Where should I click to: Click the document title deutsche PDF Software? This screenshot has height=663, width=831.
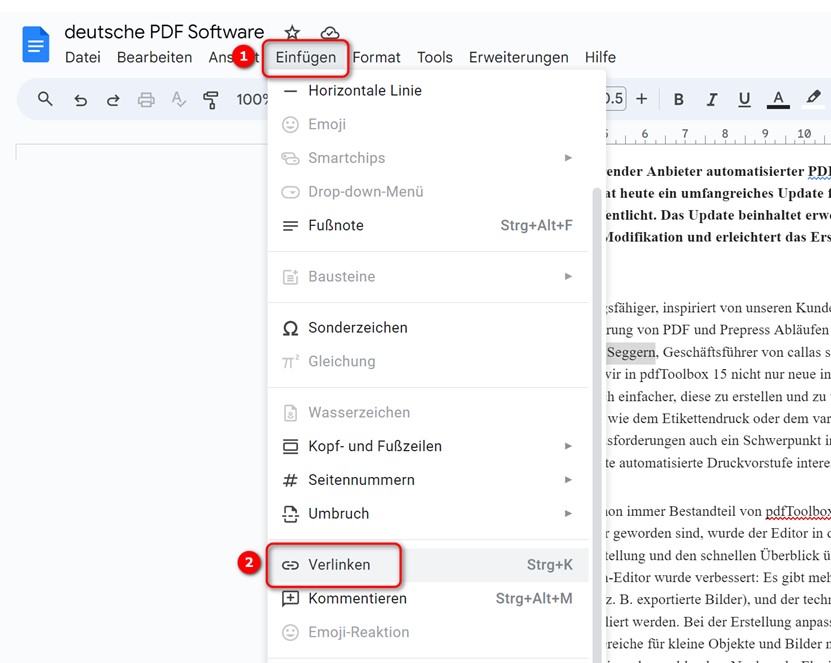164,32
